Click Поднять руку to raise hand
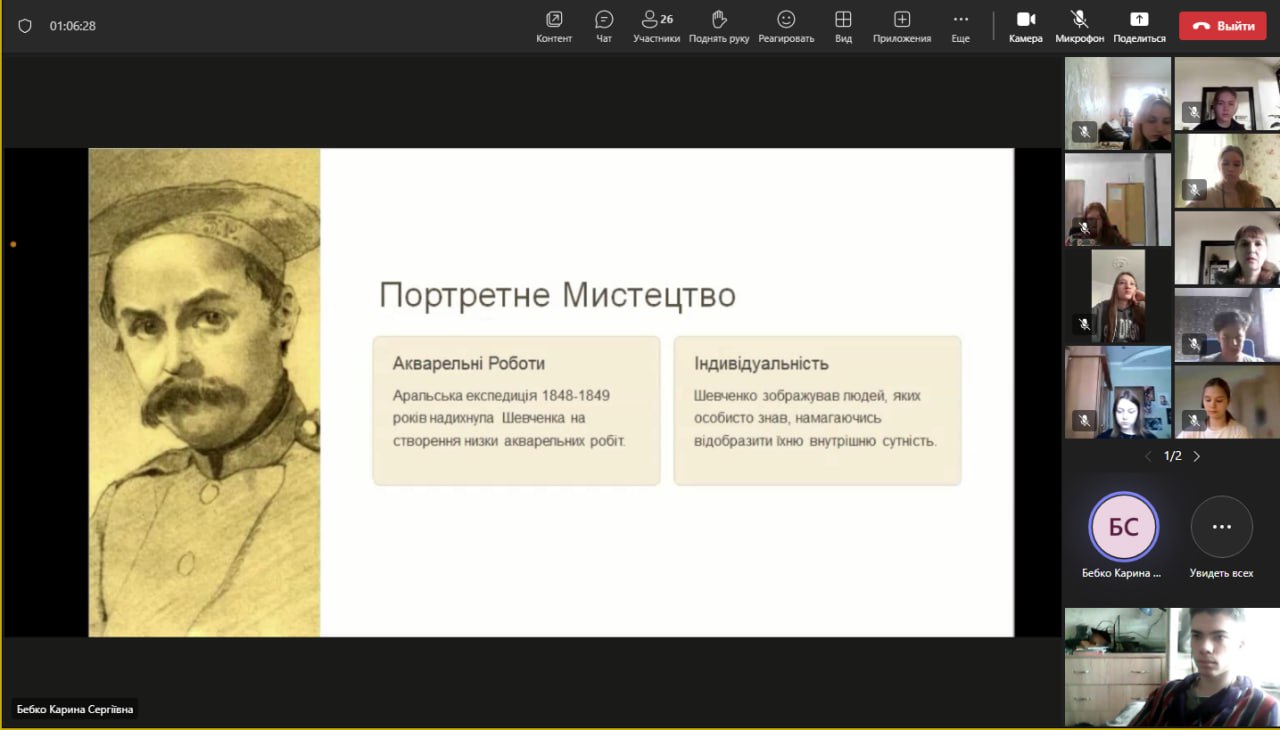Screen dimensions: 1280x730 [718, 26]
